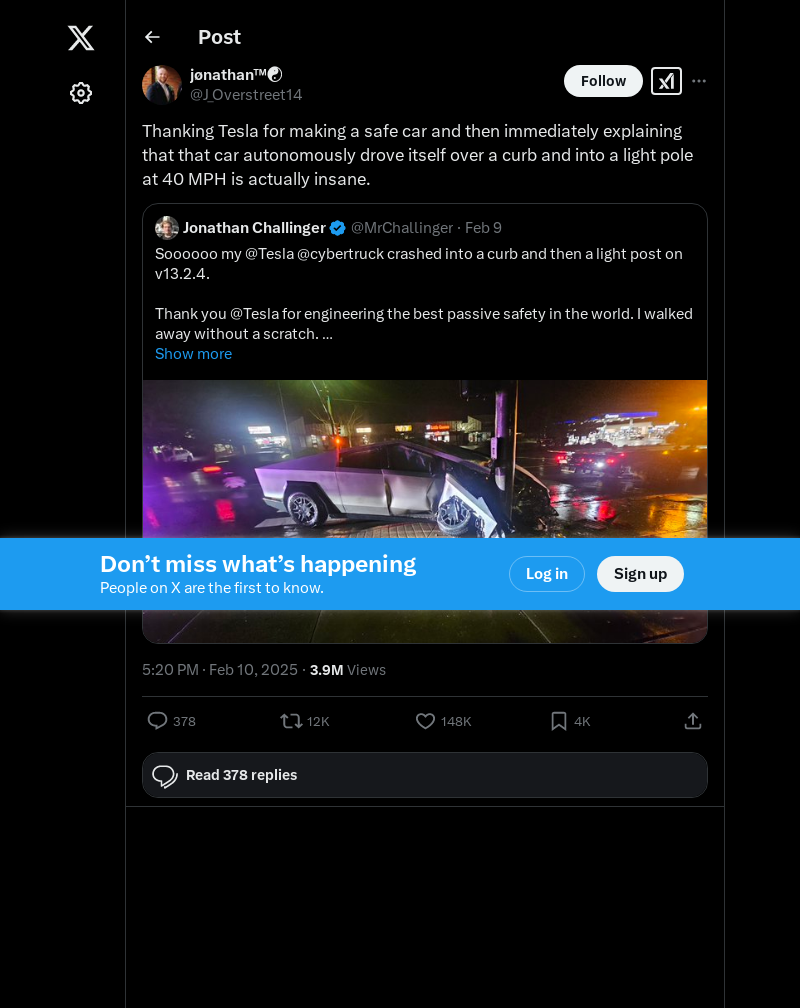Image resolution: width=800 pixels, height=1008 pixels.
Task: Go back using the arrow icon
Action: (152, 37)
